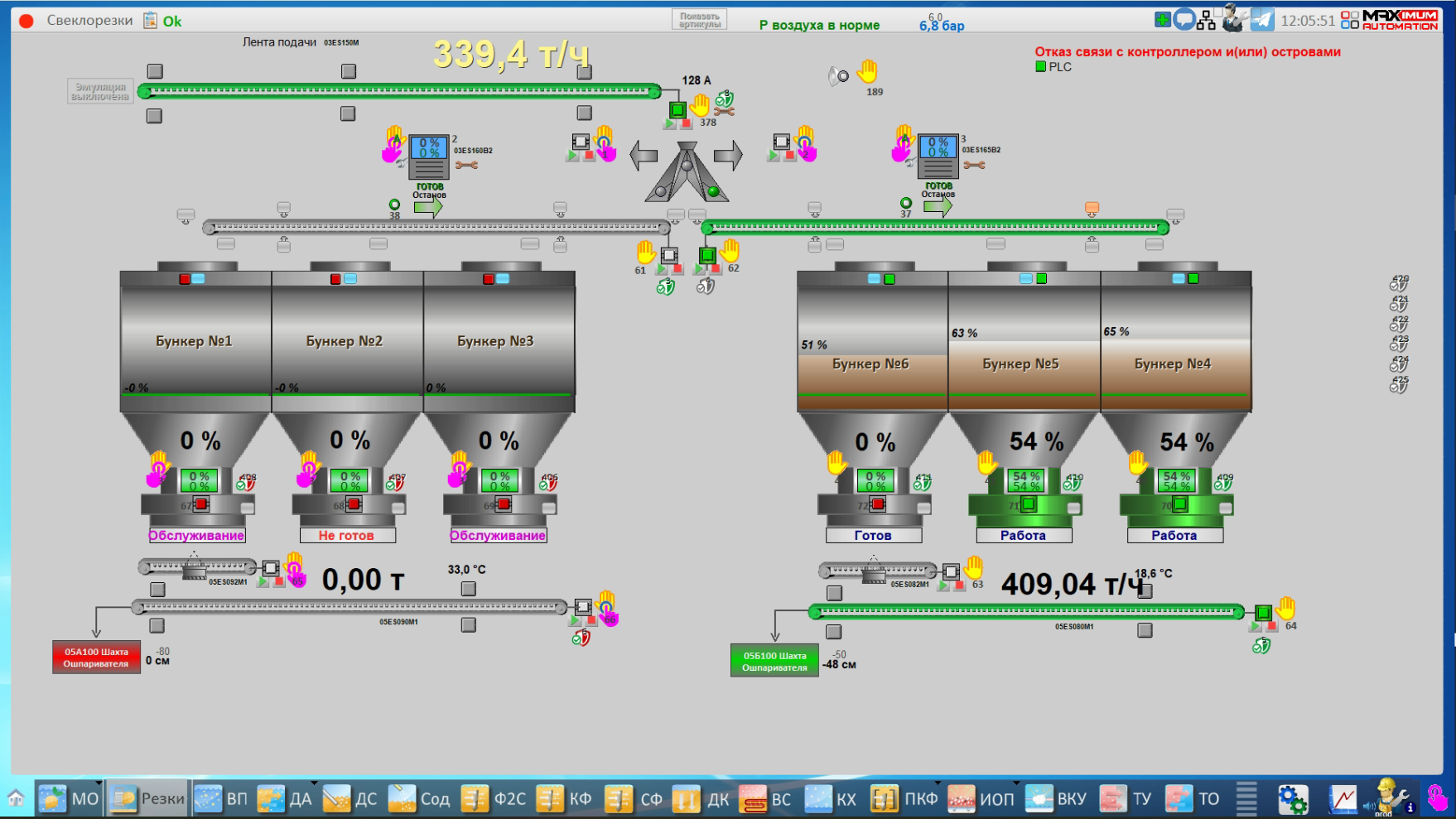Screen dimensions: 1456x819
Task: Switch to the Резки tab
Action: (147, 799)
